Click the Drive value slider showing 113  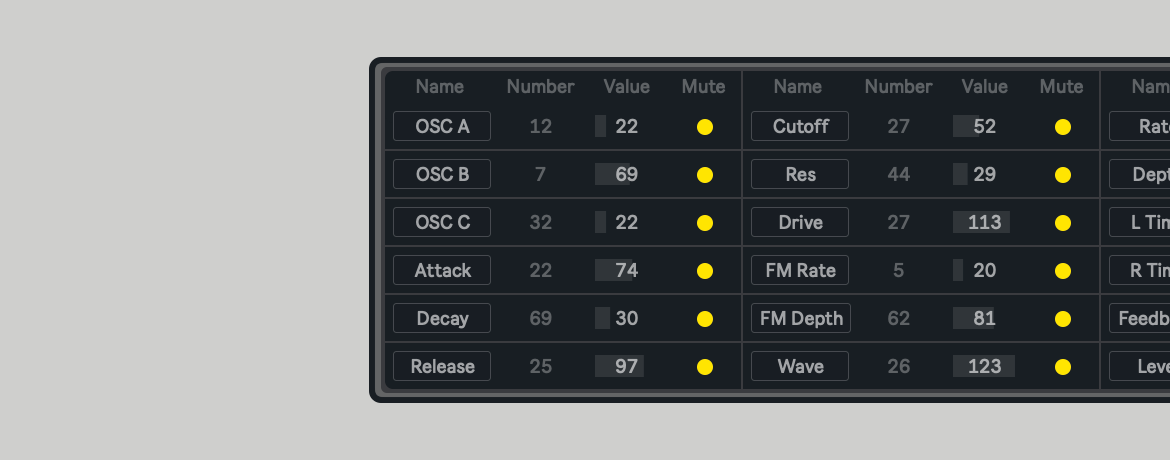point(984,222)
